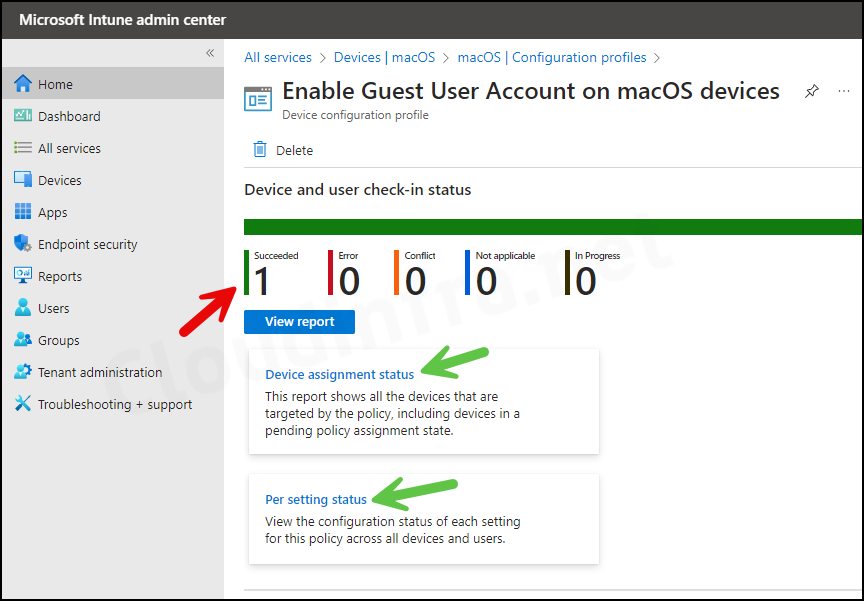Click the All services list icon
864x601 pixels.
23,148
